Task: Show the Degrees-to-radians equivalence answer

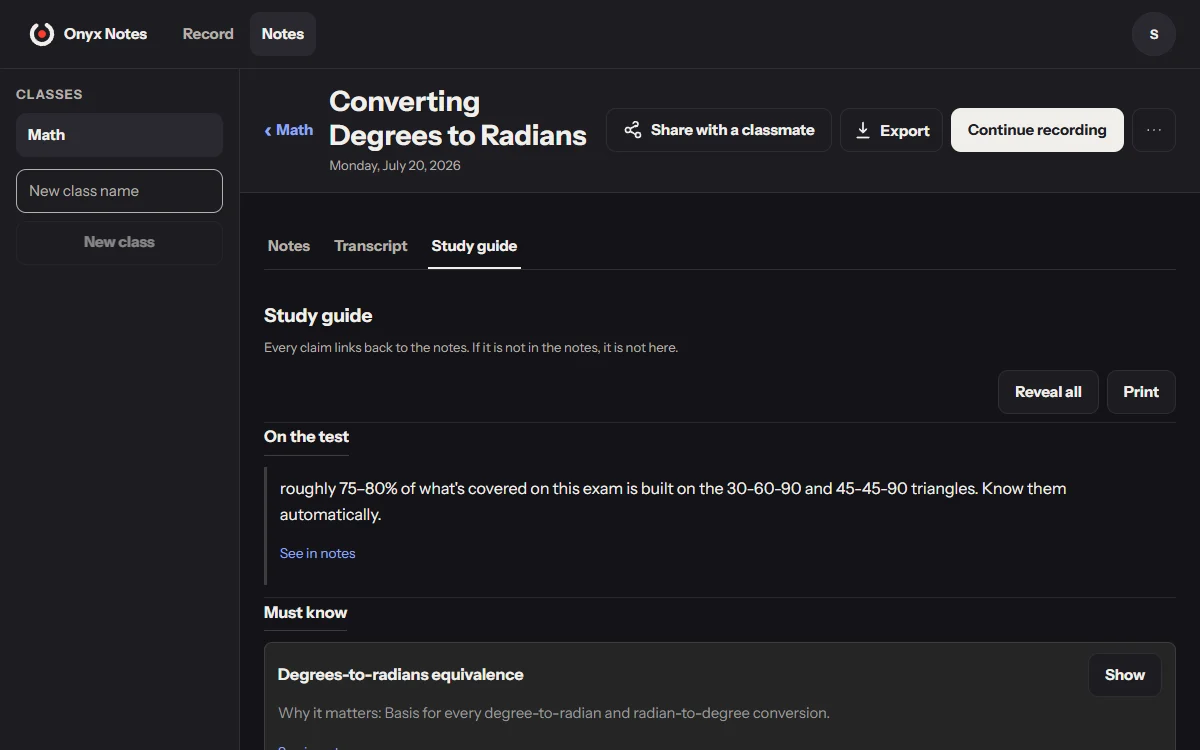Action: point(1125,675)
